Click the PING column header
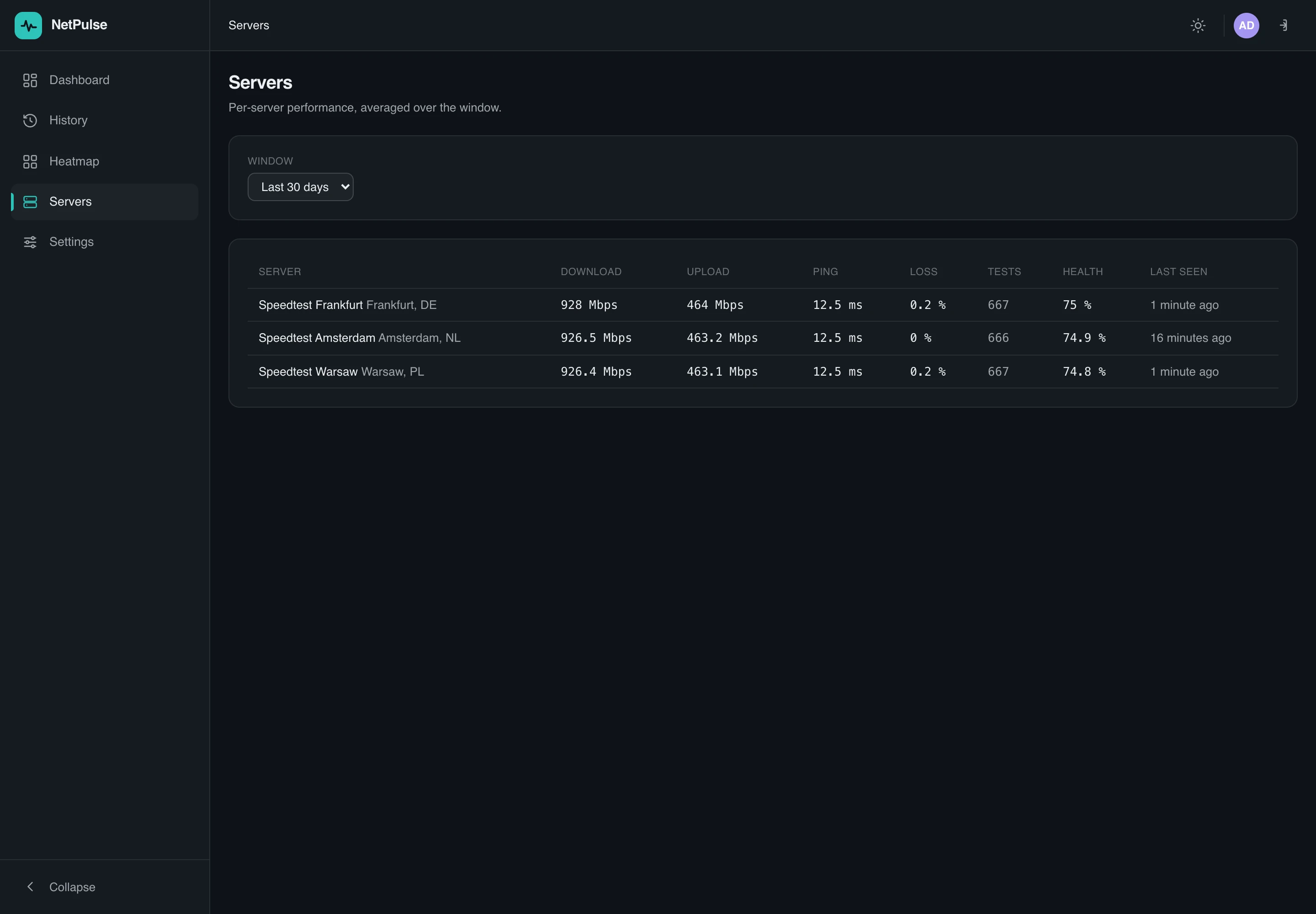This screenshot has width=1316, height=914. pos(825,271)
